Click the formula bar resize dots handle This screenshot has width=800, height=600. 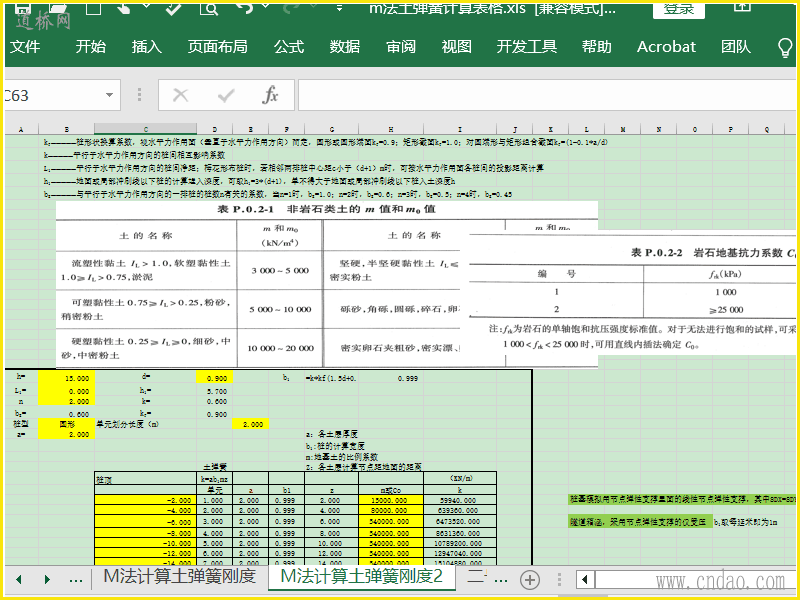139,95
